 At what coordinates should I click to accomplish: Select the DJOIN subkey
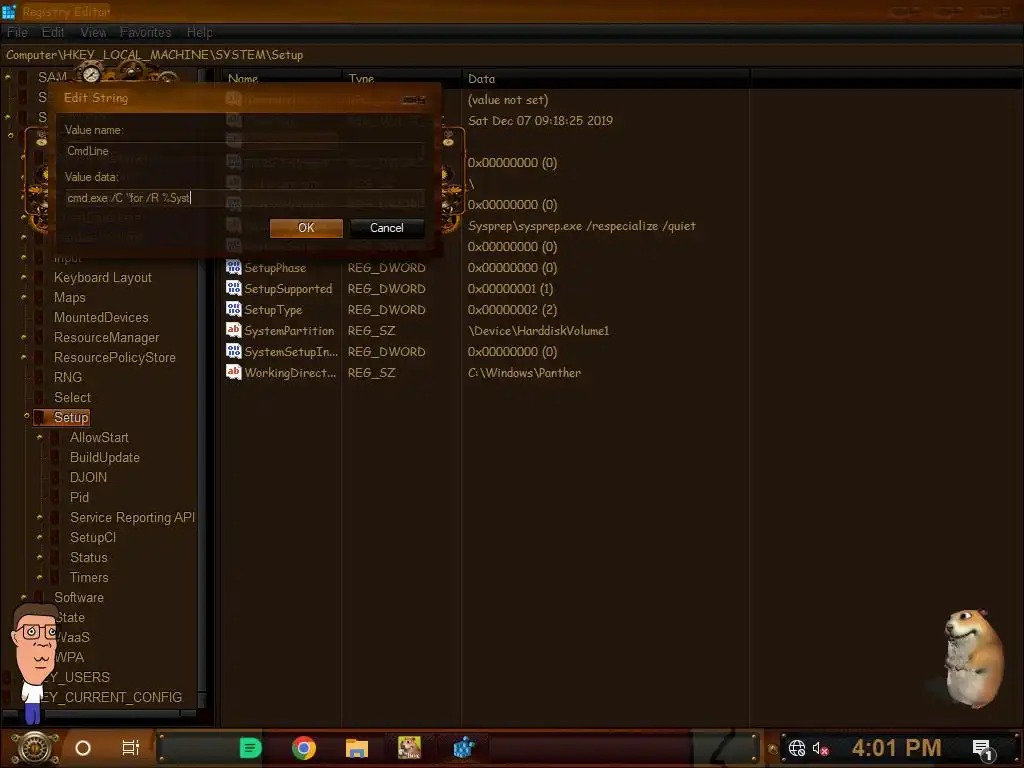click(88, 477)
